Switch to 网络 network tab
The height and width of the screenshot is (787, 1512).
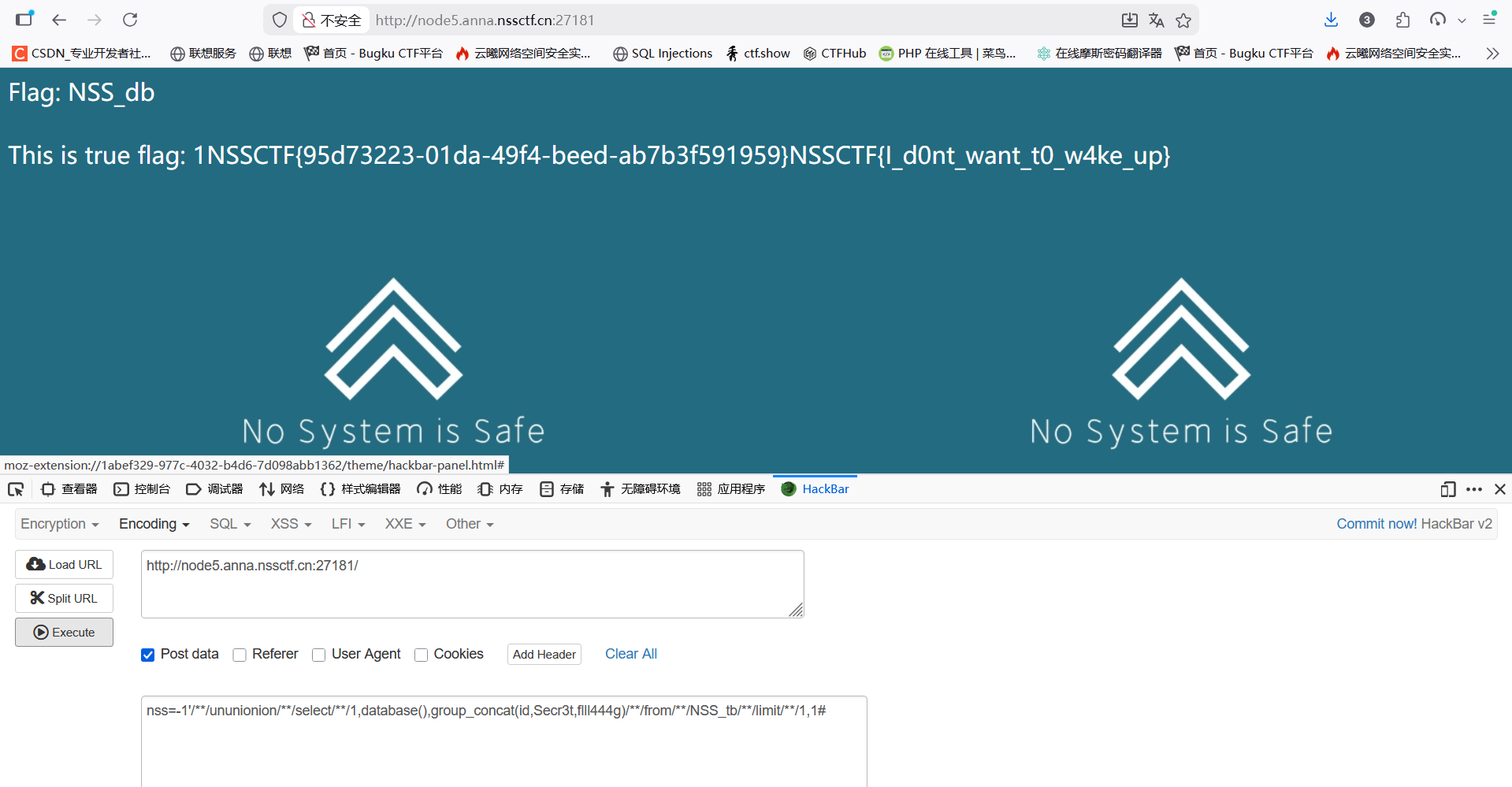(x=281, y=489)
